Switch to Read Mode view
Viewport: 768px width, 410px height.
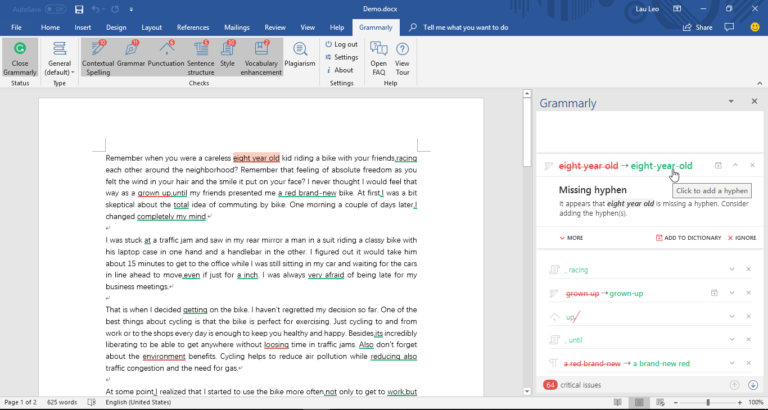click(618, 402)
